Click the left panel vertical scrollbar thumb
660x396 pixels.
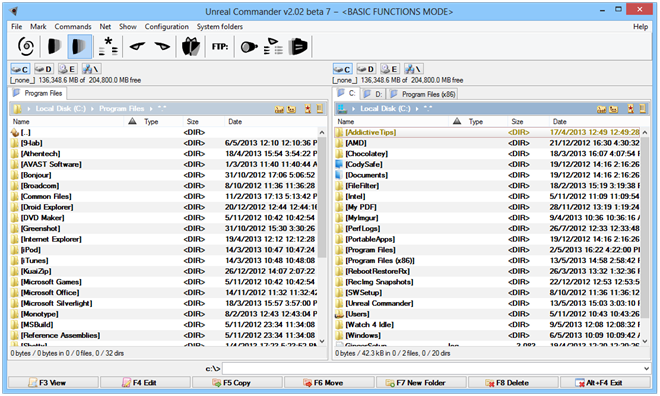tap(322, 197)
